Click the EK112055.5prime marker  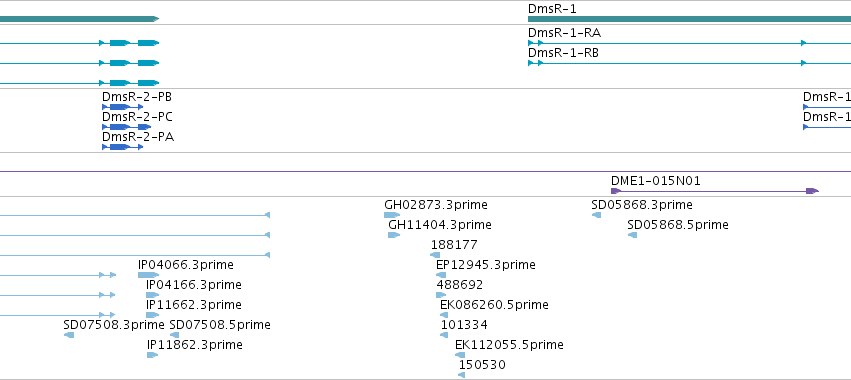point(460,355)
